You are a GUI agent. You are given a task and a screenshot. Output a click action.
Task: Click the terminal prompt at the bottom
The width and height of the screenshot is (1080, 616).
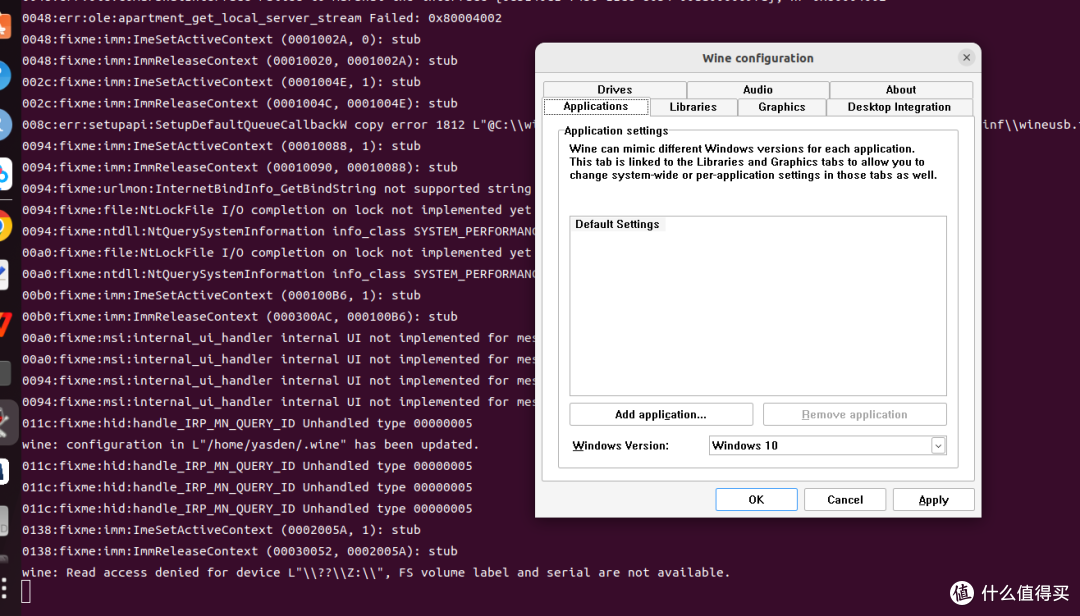click(29, 592)
